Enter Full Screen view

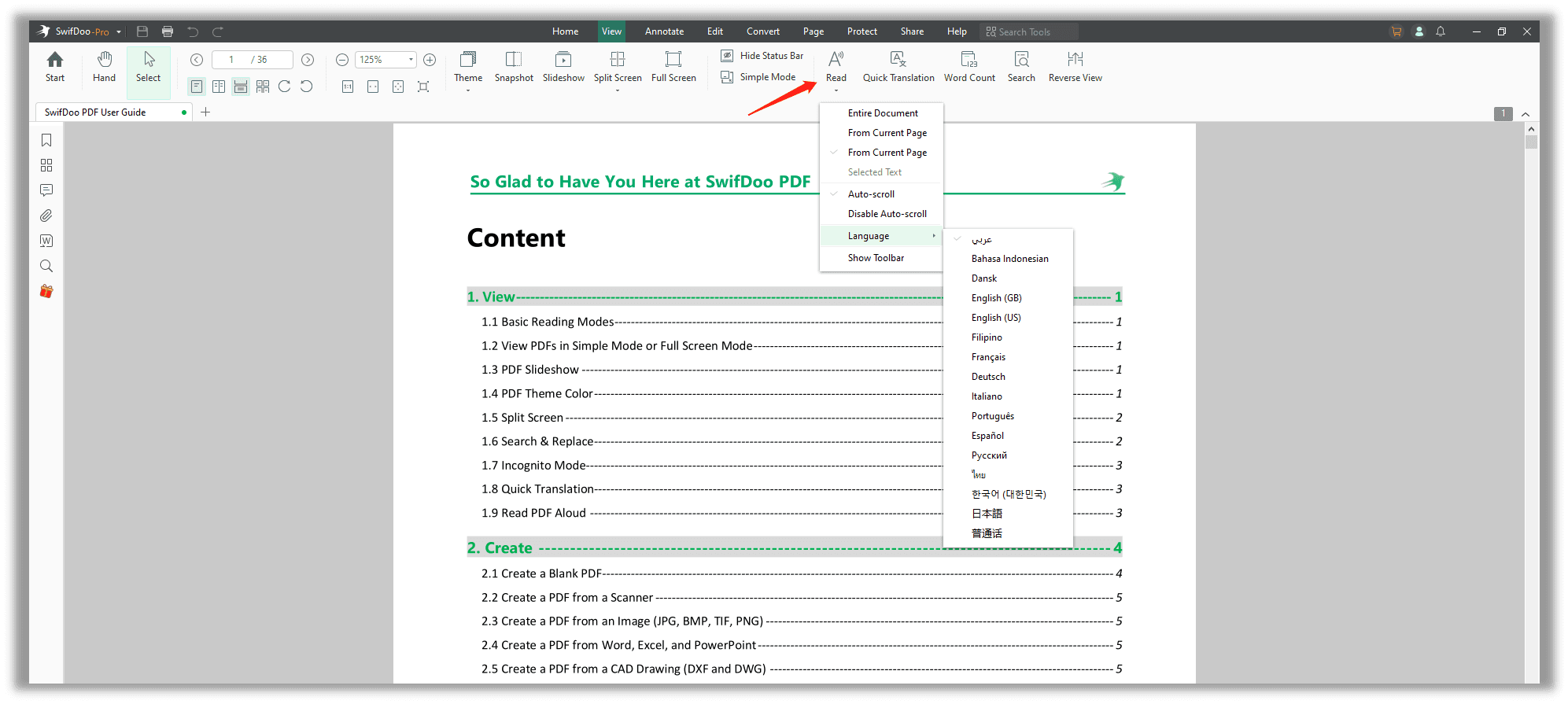[x=673, y=67]
